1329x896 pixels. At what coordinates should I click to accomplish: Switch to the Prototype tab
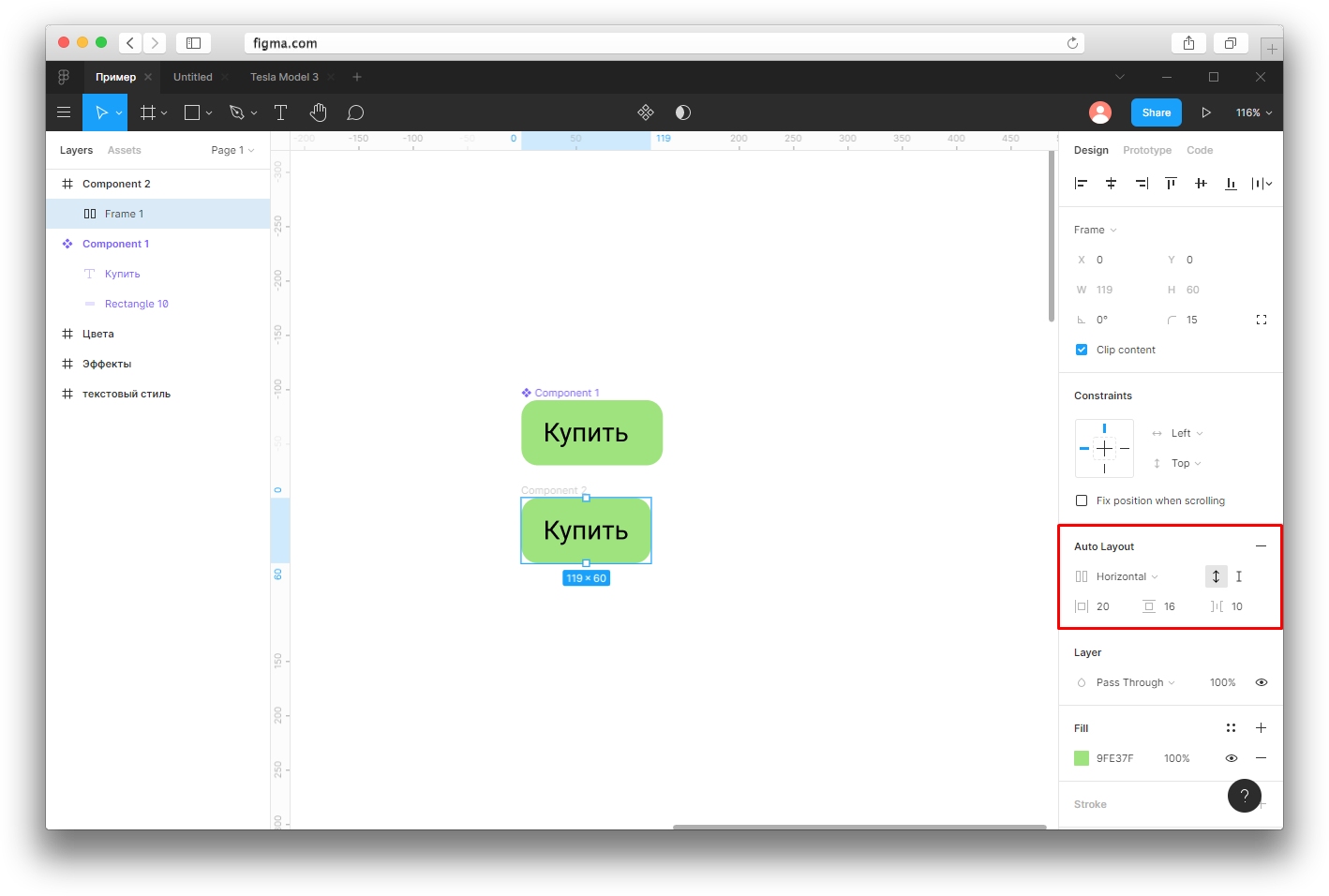1147,150
